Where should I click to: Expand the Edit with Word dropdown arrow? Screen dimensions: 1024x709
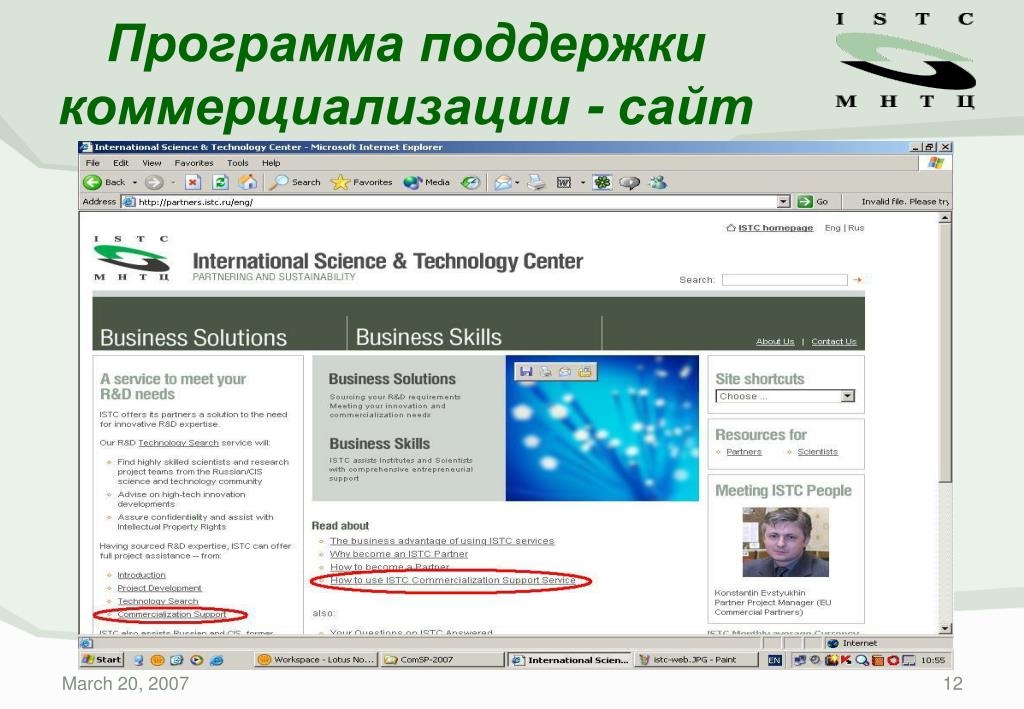tap(583, 183)
